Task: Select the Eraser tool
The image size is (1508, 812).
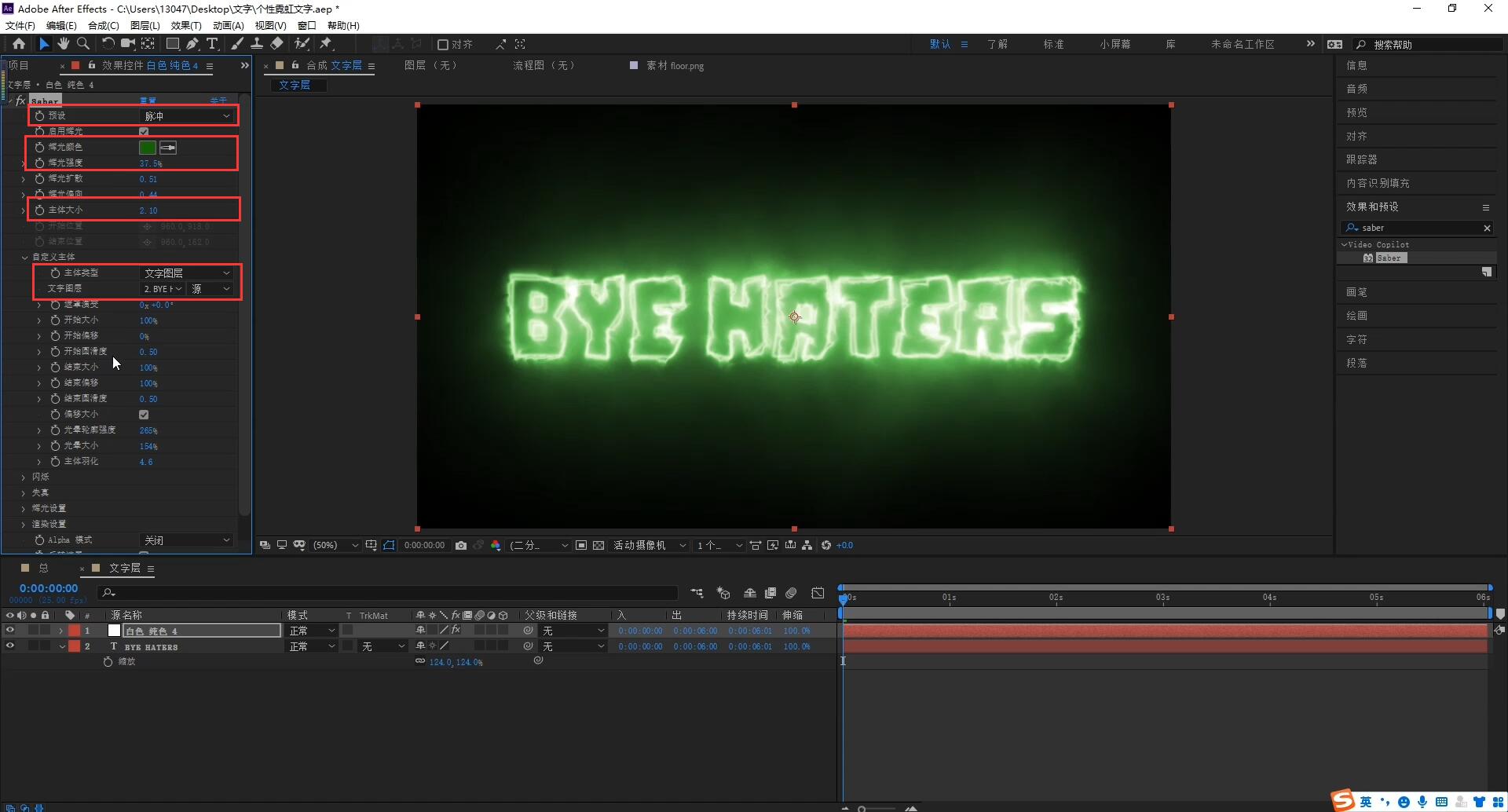Action: 276,44
